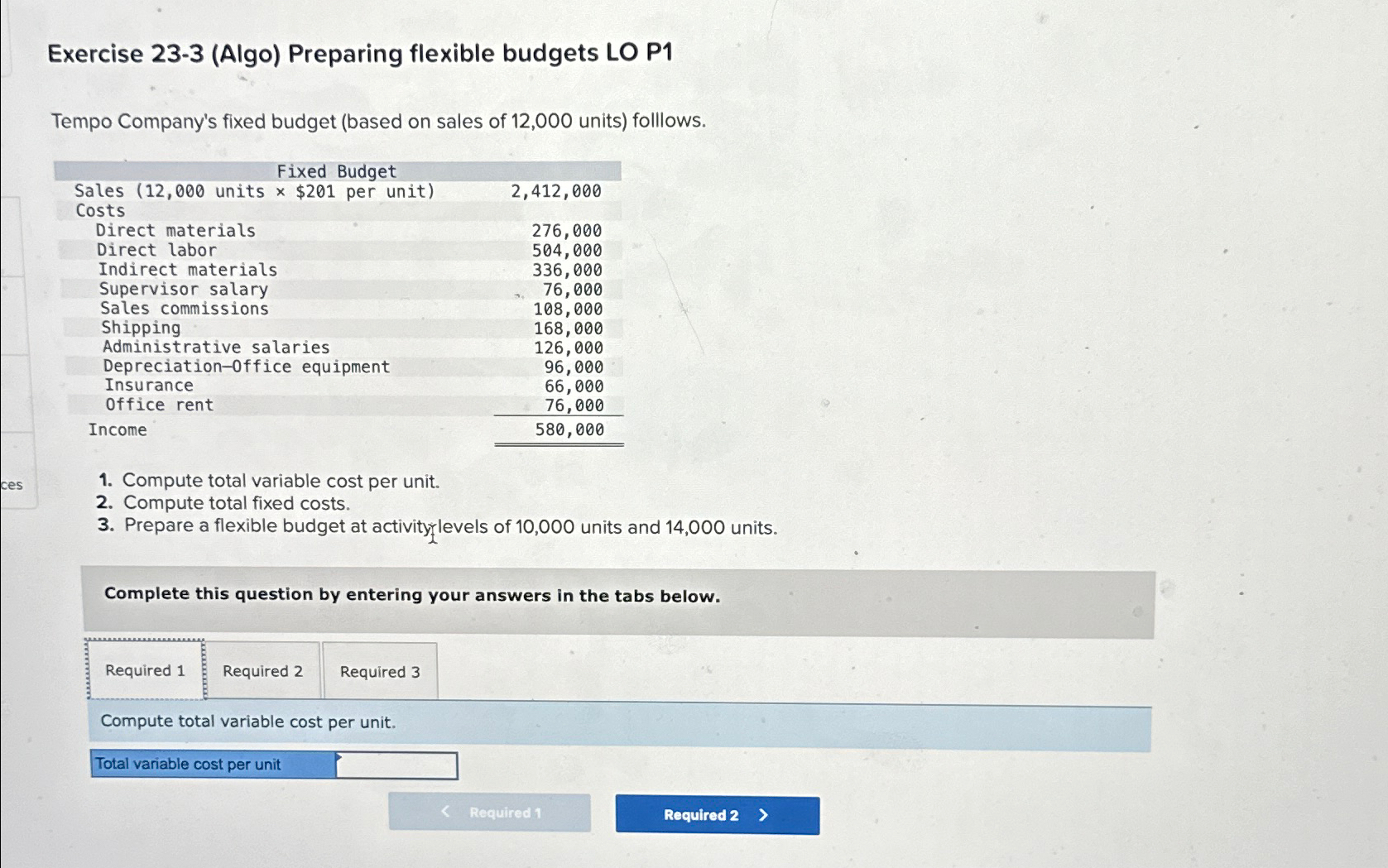
Task: Click the Income total 580,000
Action: tap(569, 429)
